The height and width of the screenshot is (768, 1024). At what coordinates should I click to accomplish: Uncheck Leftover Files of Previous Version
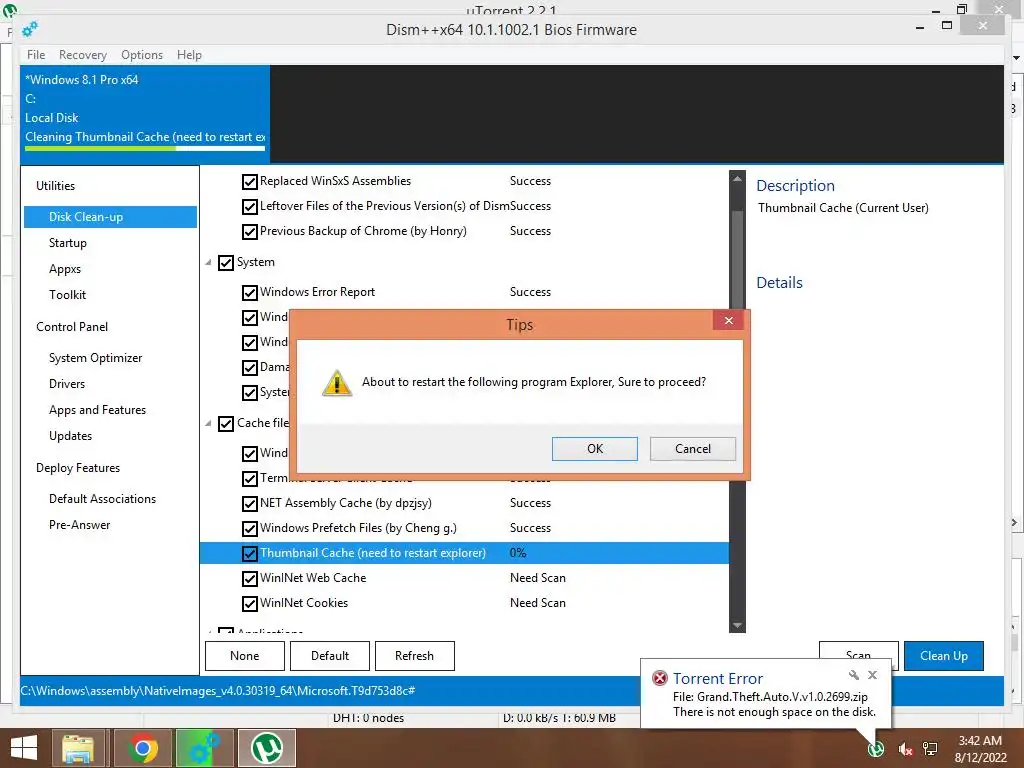[249, 207]
